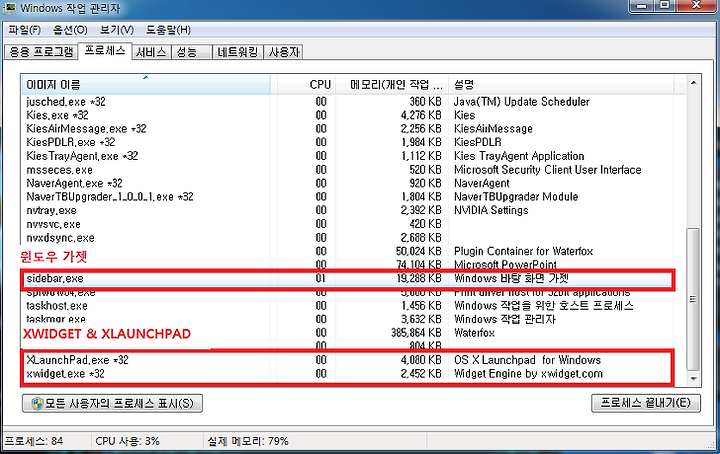The height and width of the screenshot is (454, 720).
Task: Click the NVIDIA Settings description
Action: (x=491, y=211)
